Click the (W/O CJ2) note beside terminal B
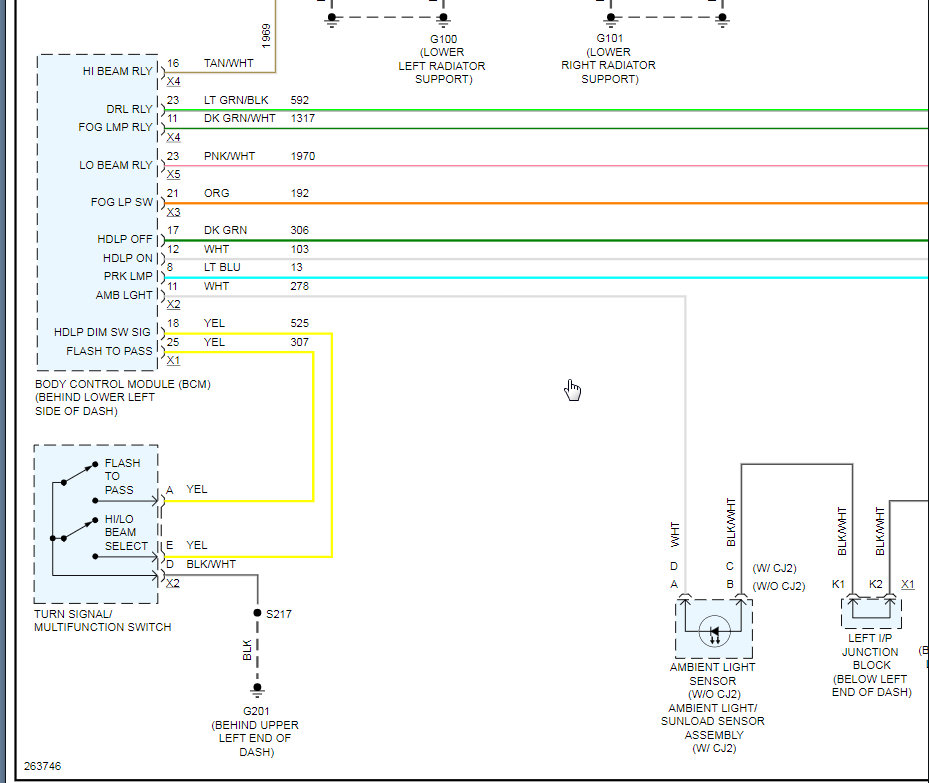The height and width of the screenshot is (783, 929). (779, 586)
